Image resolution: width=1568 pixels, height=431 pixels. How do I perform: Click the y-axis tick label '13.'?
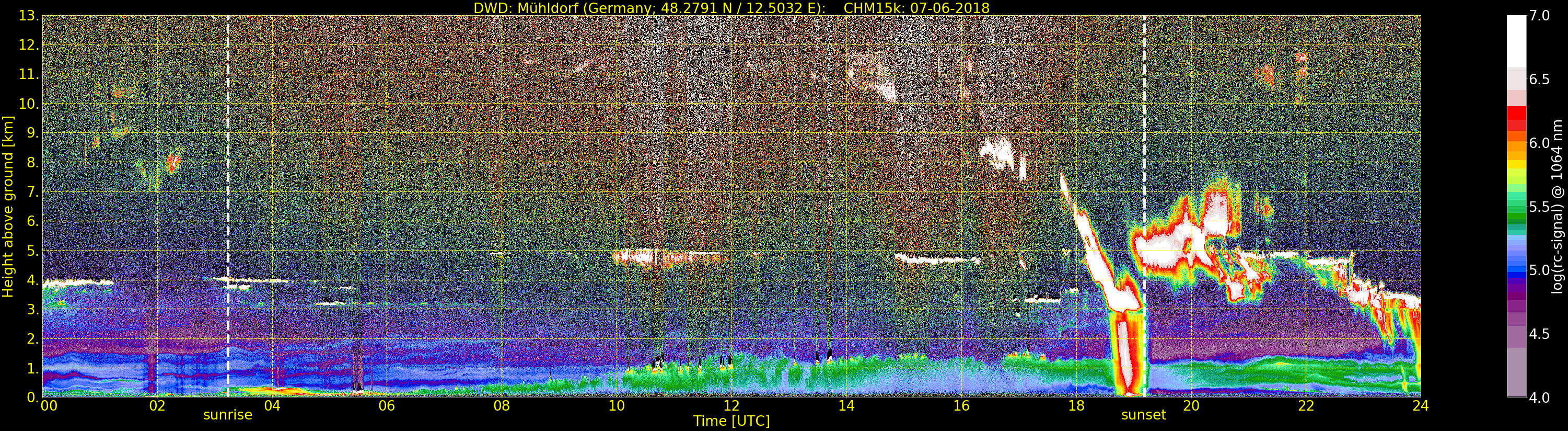click(x=29, y=16)
